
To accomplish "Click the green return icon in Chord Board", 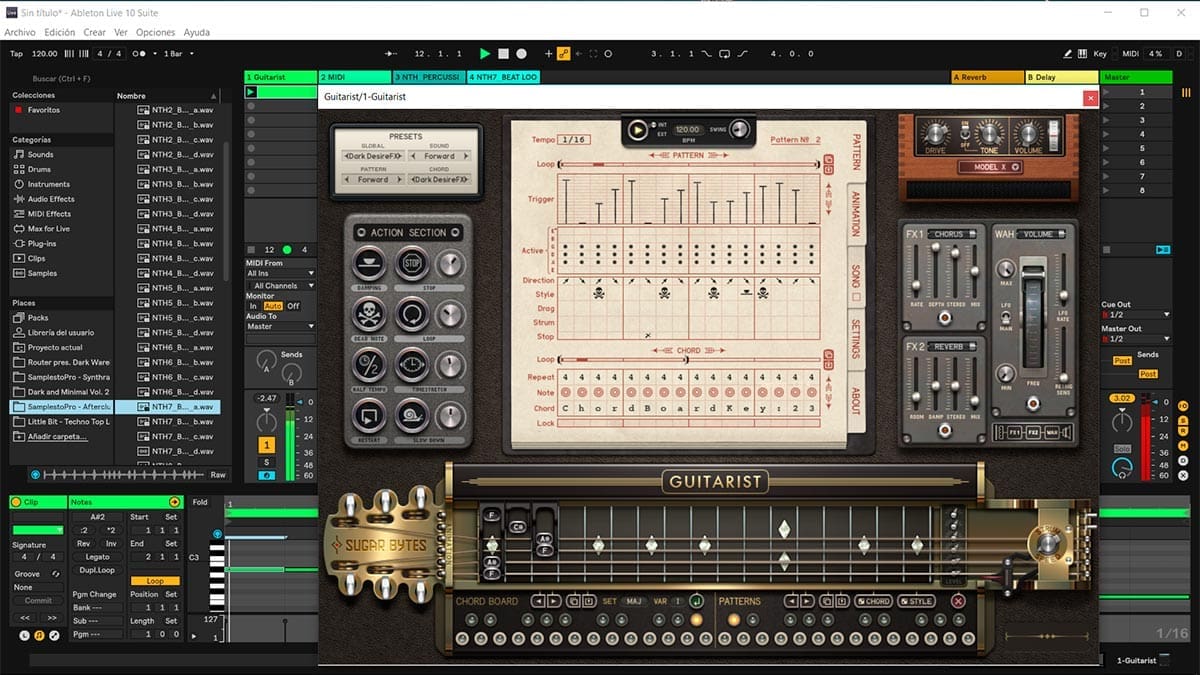I will [x=696, y=601].
